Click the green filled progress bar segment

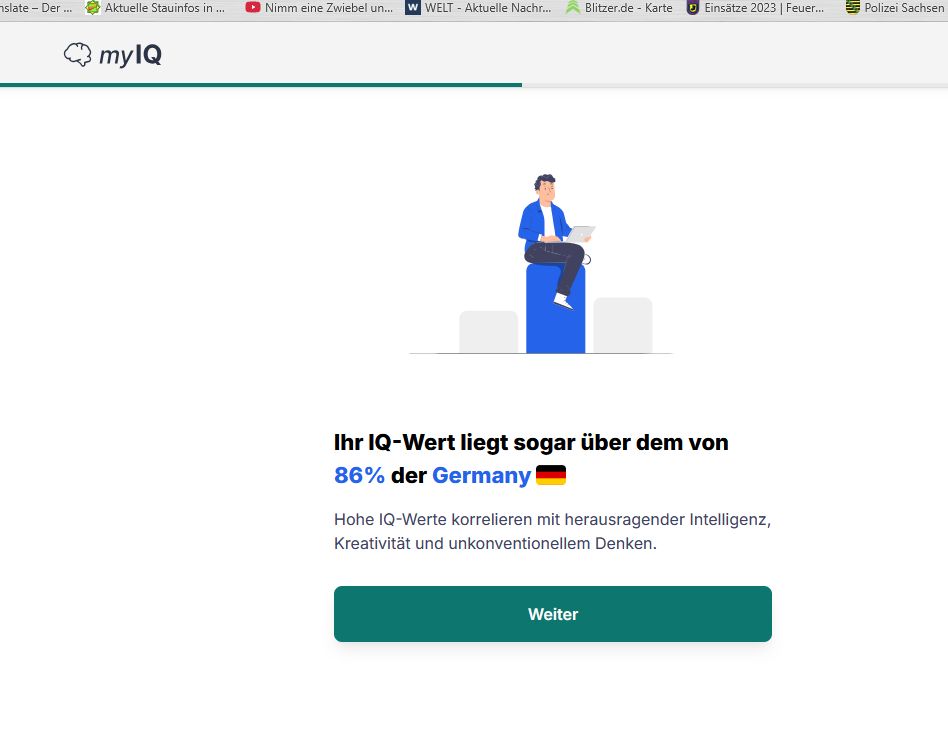tap(260, 85)
